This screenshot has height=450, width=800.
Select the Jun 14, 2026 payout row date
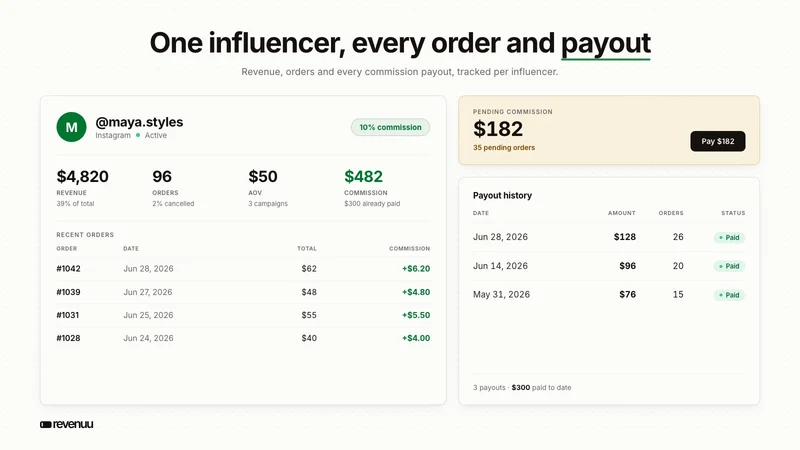coord(500,266)
